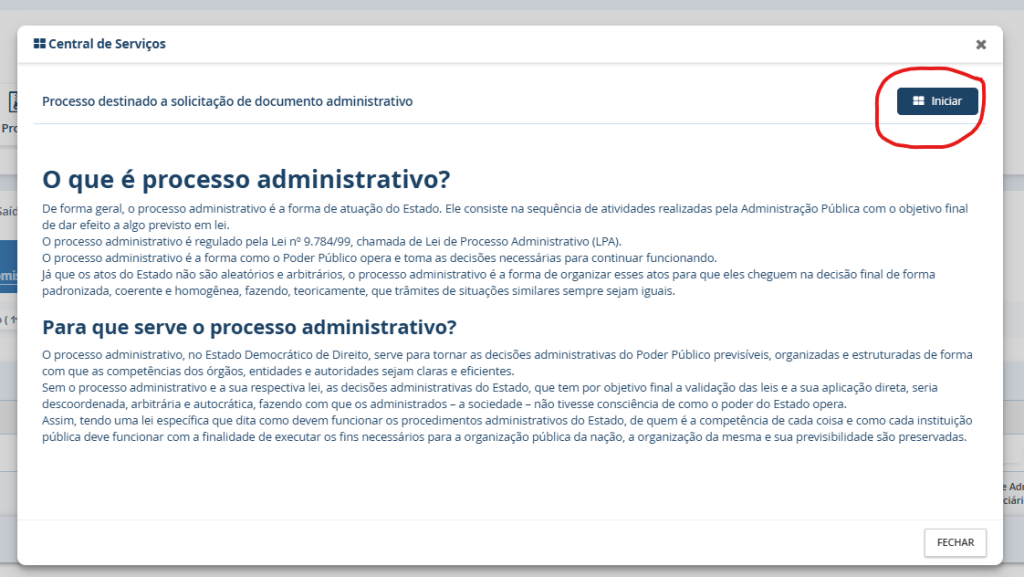Click the paragraph beginning 'De forma geral'
The height and width of the screenshot is (577, 1024).
click(x=505, y=217)
